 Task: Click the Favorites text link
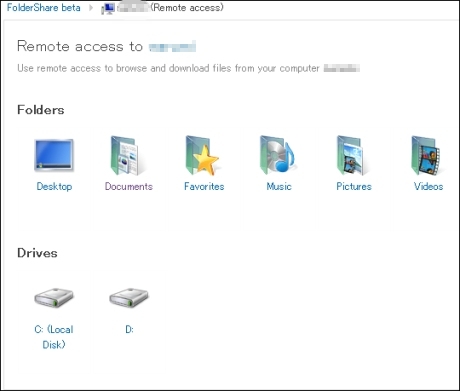(204, 186)
